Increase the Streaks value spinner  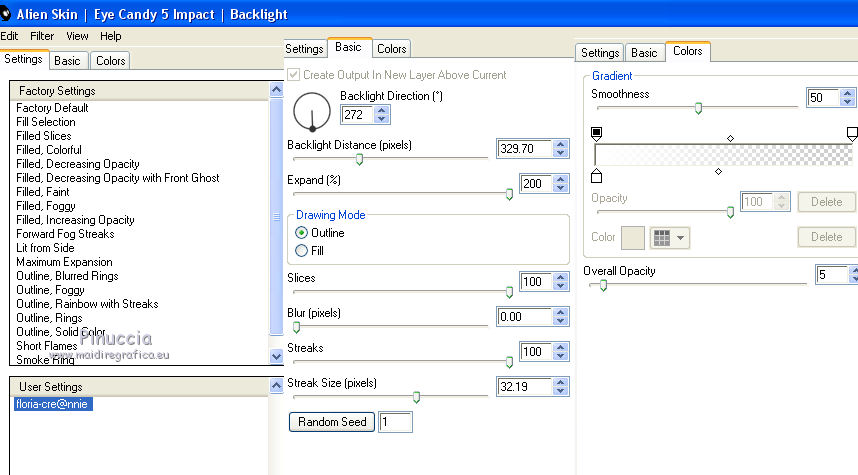pos(560,347)
